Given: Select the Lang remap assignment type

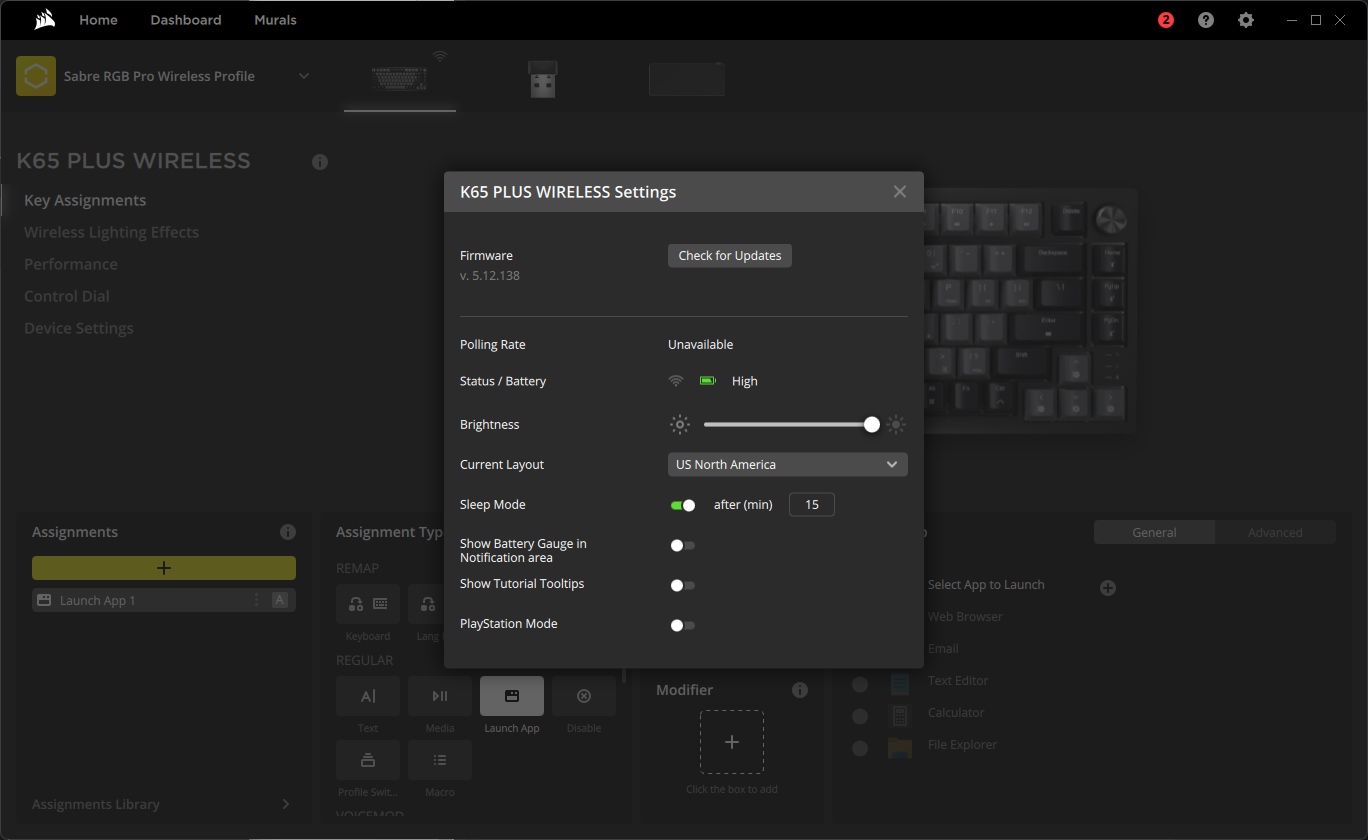Looking at the screenshot, I should coord(427,604).
